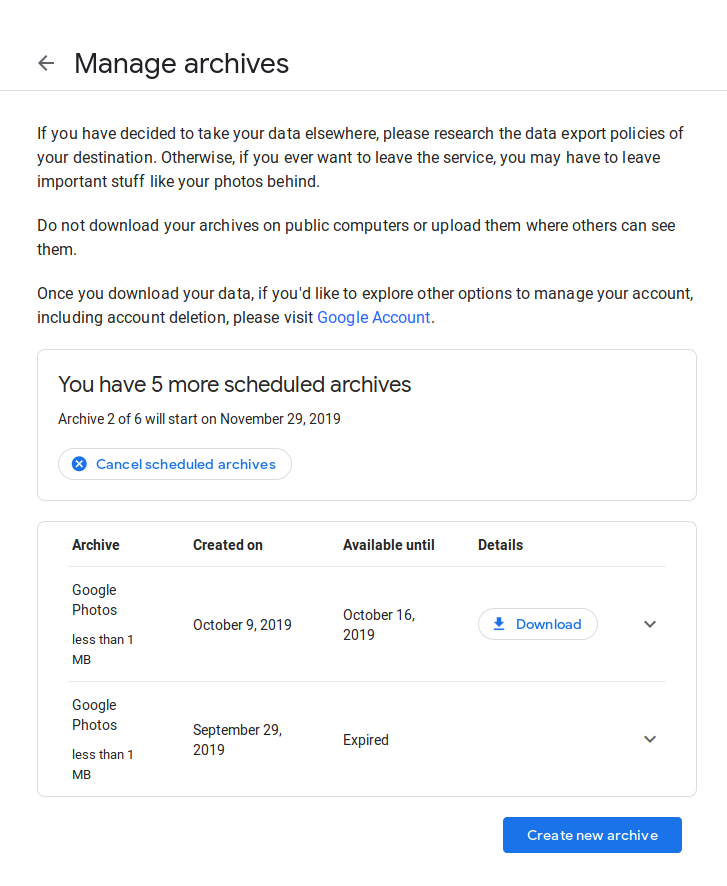
Task: Go back using the left arrow icon
Action: [46, 63]
